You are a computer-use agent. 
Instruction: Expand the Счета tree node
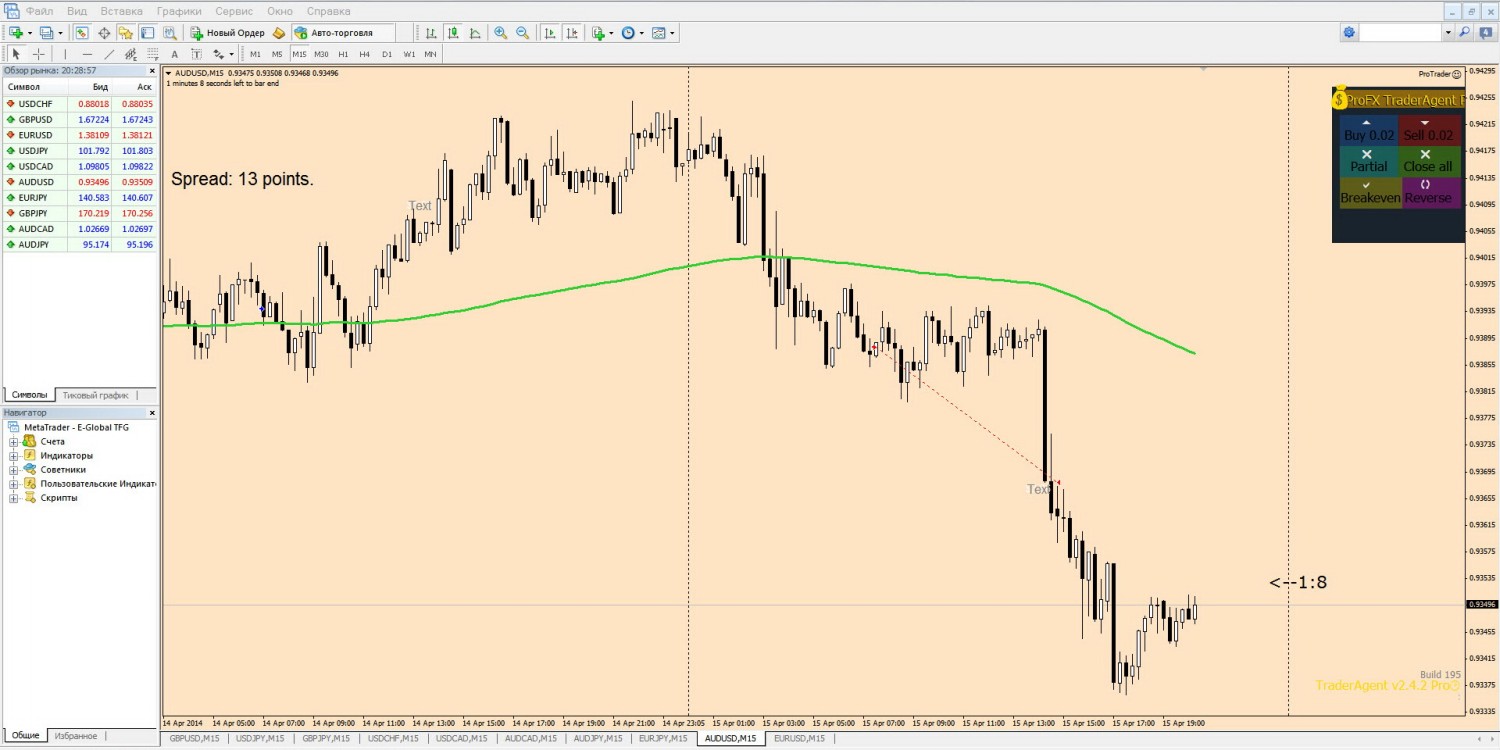pyautogui.click(x=14, y=441)
